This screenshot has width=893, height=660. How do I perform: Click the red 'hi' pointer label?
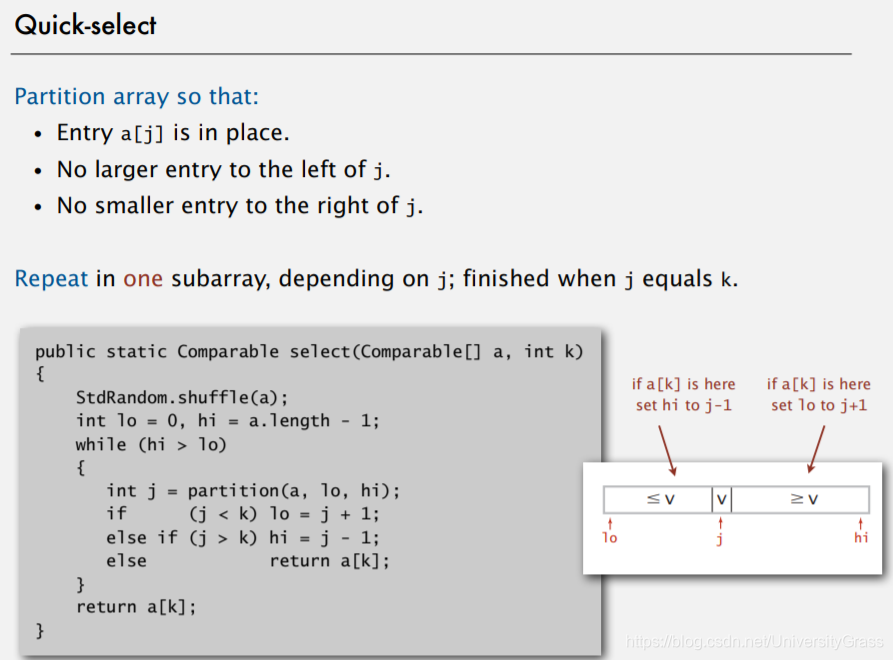coord(861,538)
